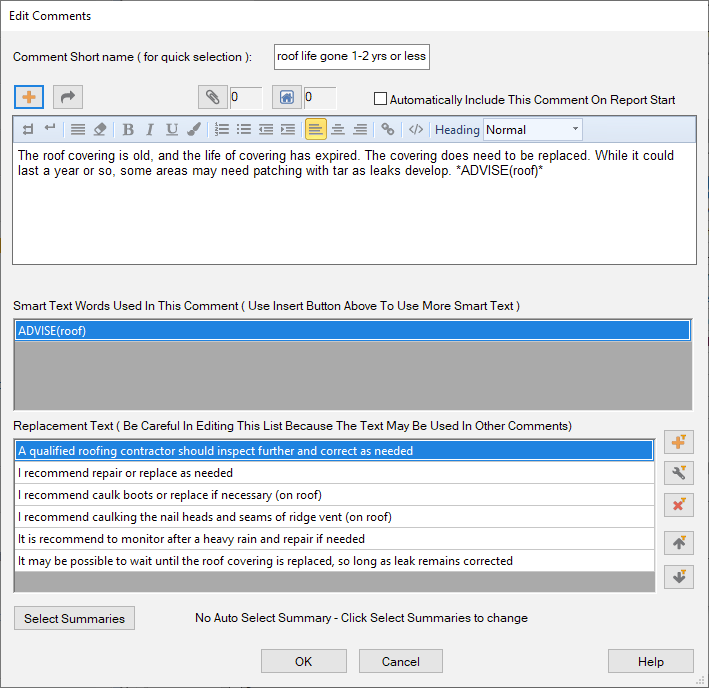
Task: Move replacement text up with arrow icon
Action: click(x=679, y=543)
